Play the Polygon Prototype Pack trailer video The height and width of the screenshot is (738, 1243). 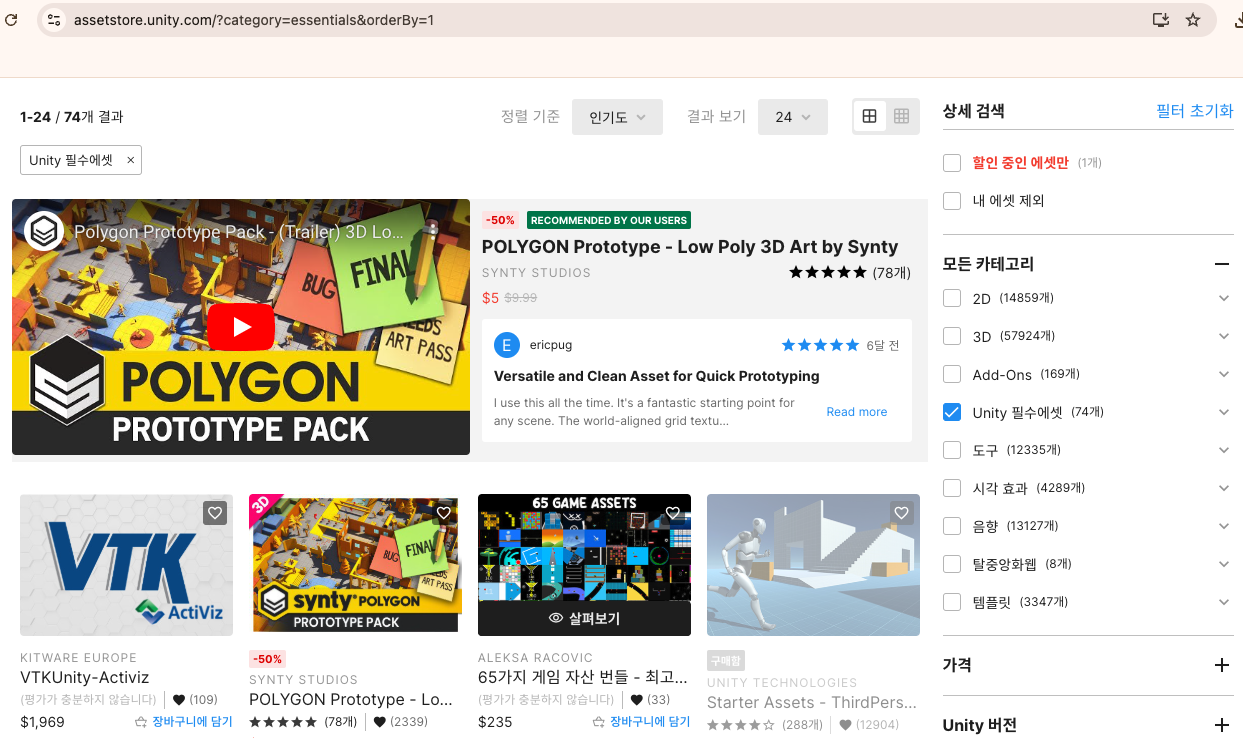(x=241, y=326)
